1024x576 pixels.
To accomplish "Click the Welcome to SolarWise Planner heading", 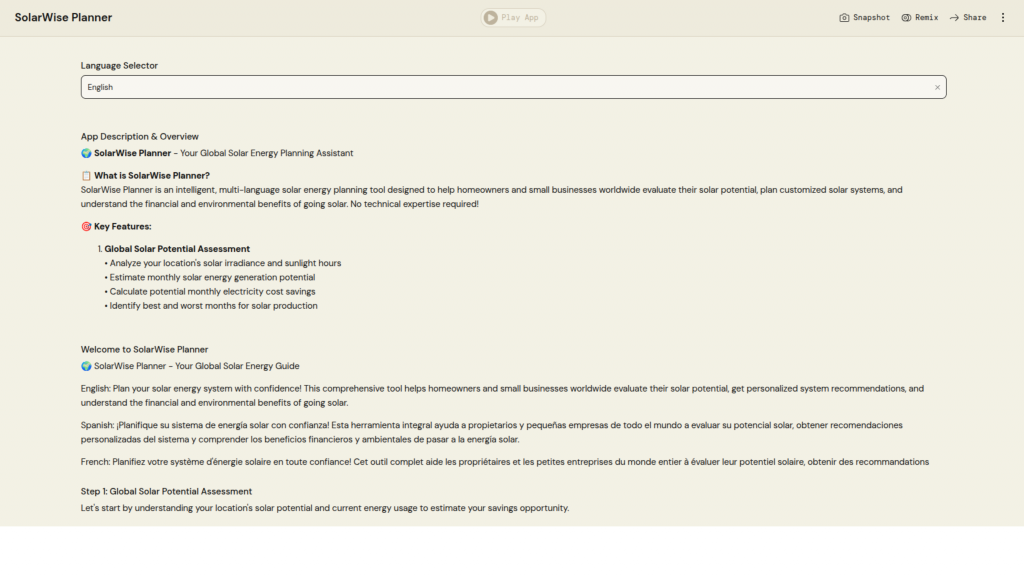I will pos(144,350).
